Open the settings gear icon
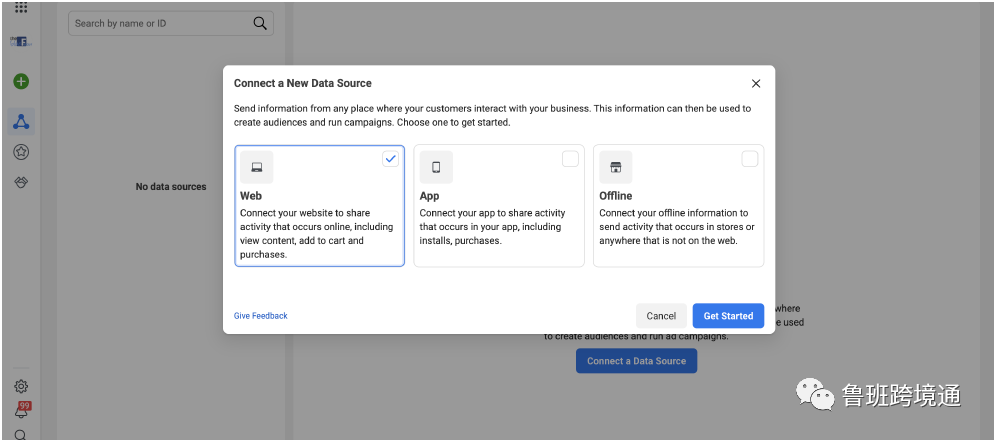Screen dimensions: 994x440 [x=21, y=386]
